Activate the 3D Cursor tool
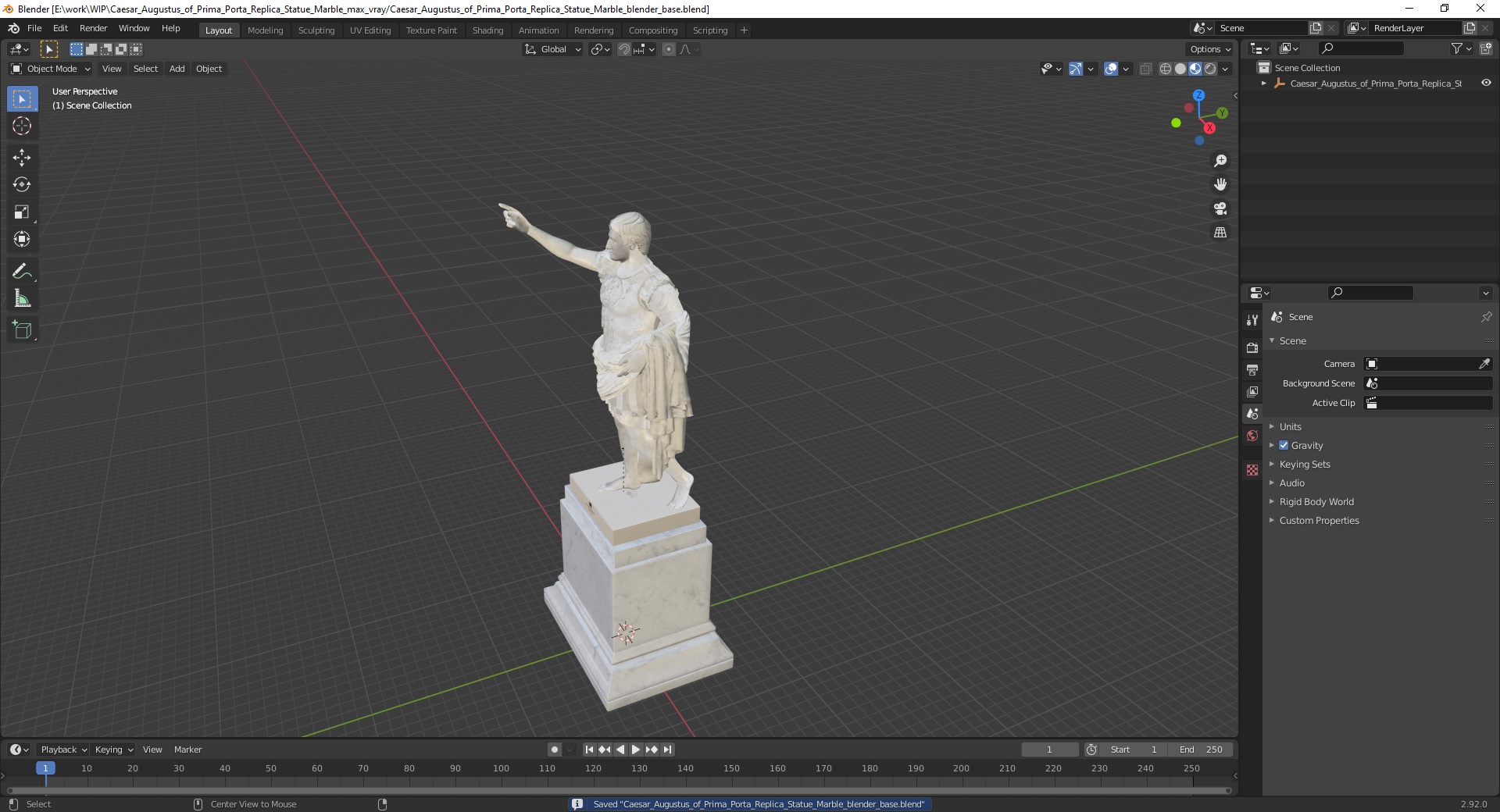The height and width of the screenshot is (812, 1500). point(22,126)
